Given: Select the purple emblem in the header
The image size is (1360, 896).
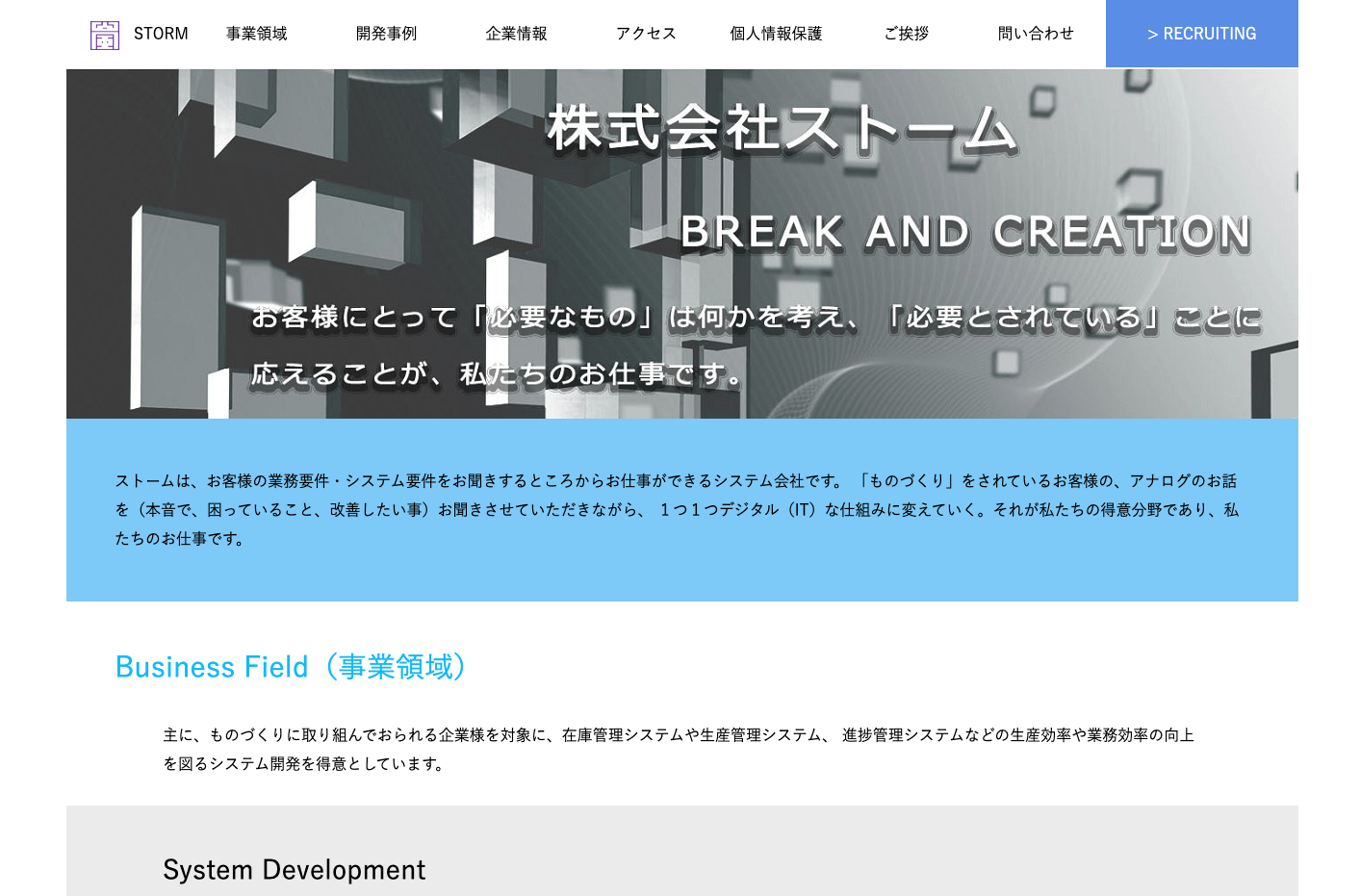Looking at the screenshot, I should click(x=104, y=34).
